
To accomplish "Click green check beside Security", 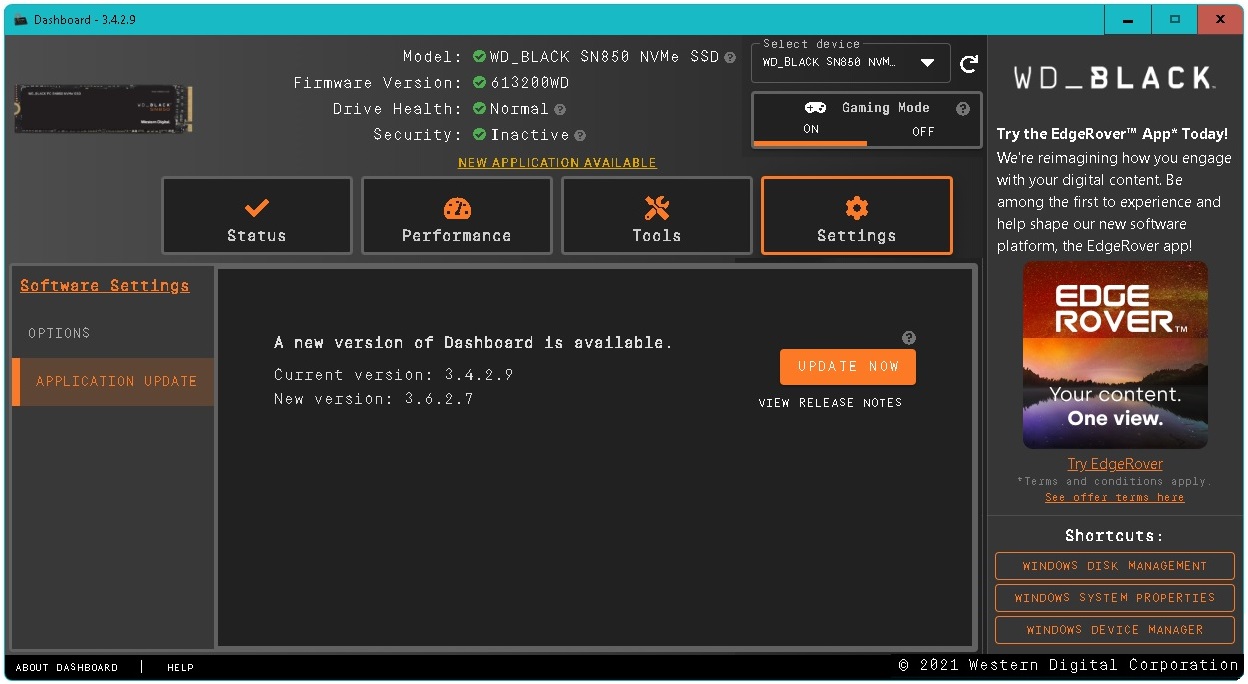I will tap(479, 135).
